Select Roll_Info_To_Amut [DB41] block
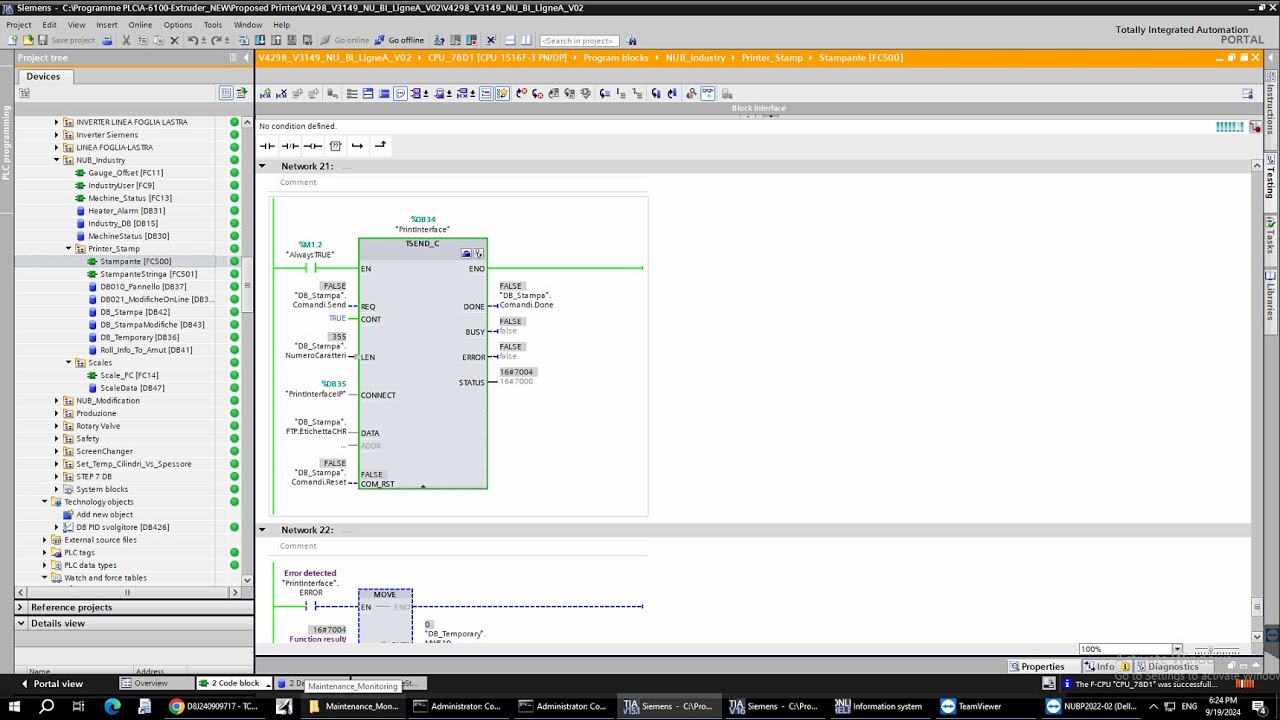This screenshot has width=1280, height=720. click(x=146, y=350)
